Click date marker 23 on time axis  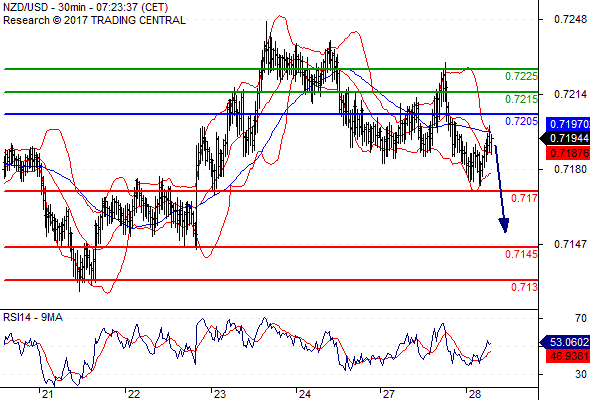point(219,394)
